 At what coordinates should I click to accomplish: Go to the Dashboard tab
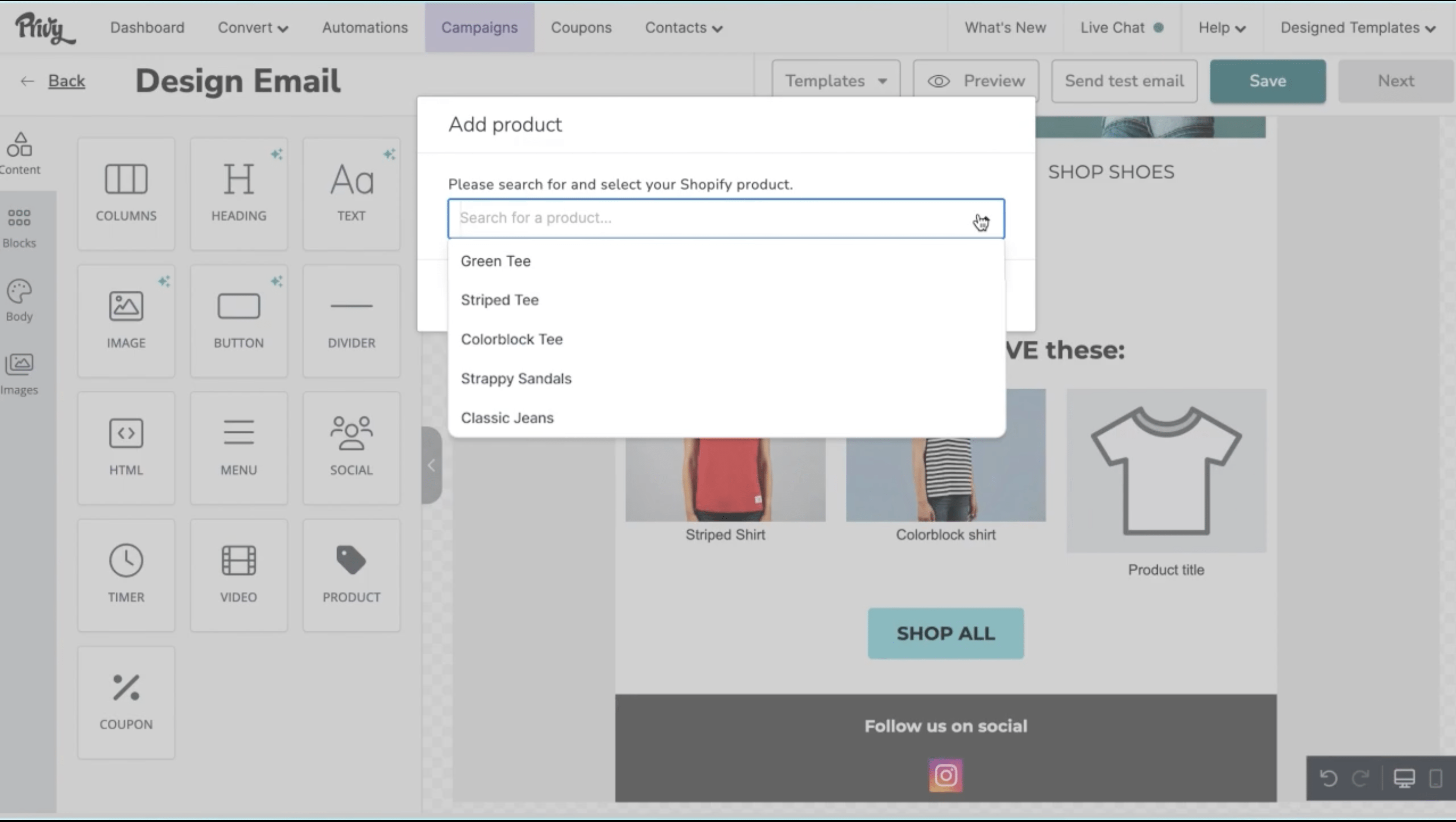coord(147,28)
